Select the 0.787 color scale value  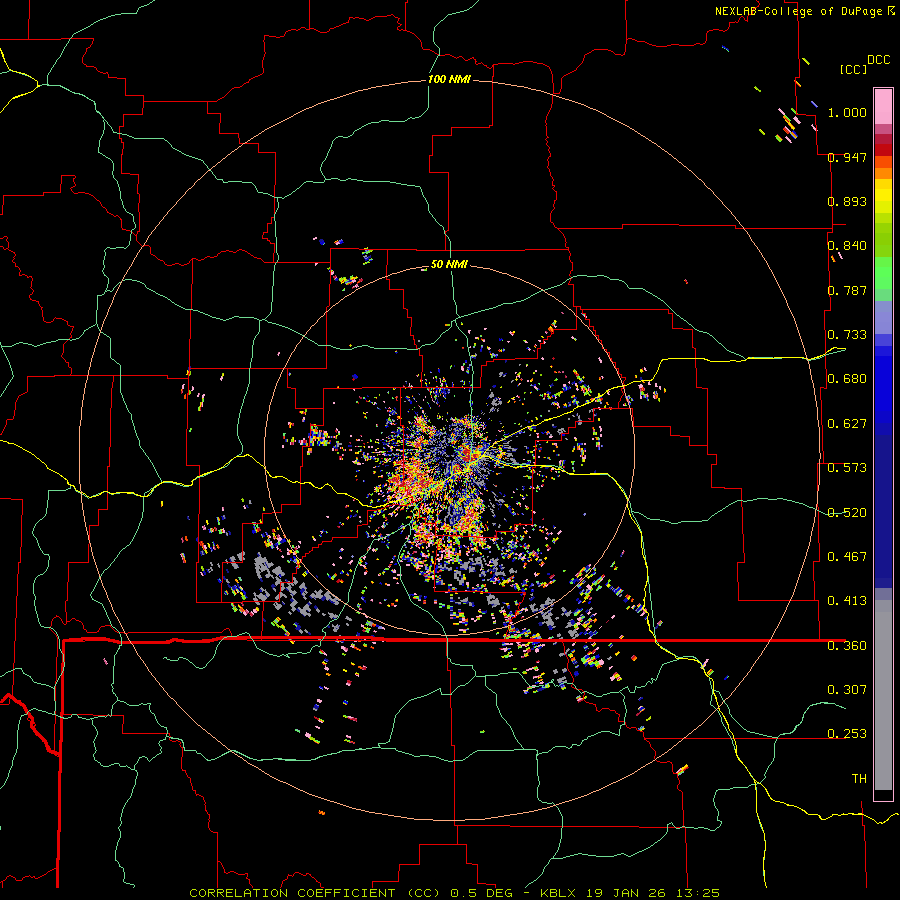847,290
